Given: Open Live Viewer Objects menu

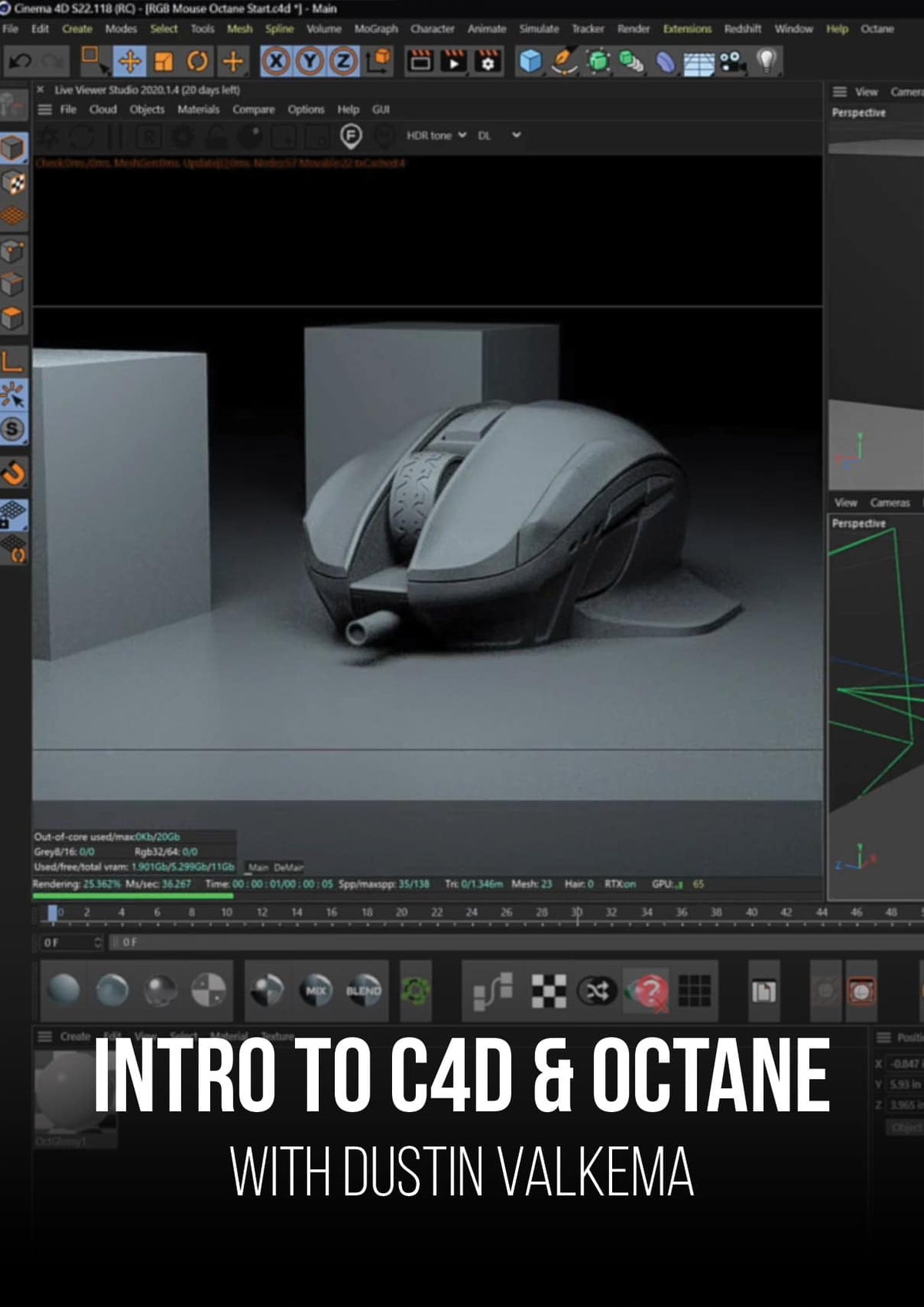Looking at the screenshot, I should [x=146, y=109].
